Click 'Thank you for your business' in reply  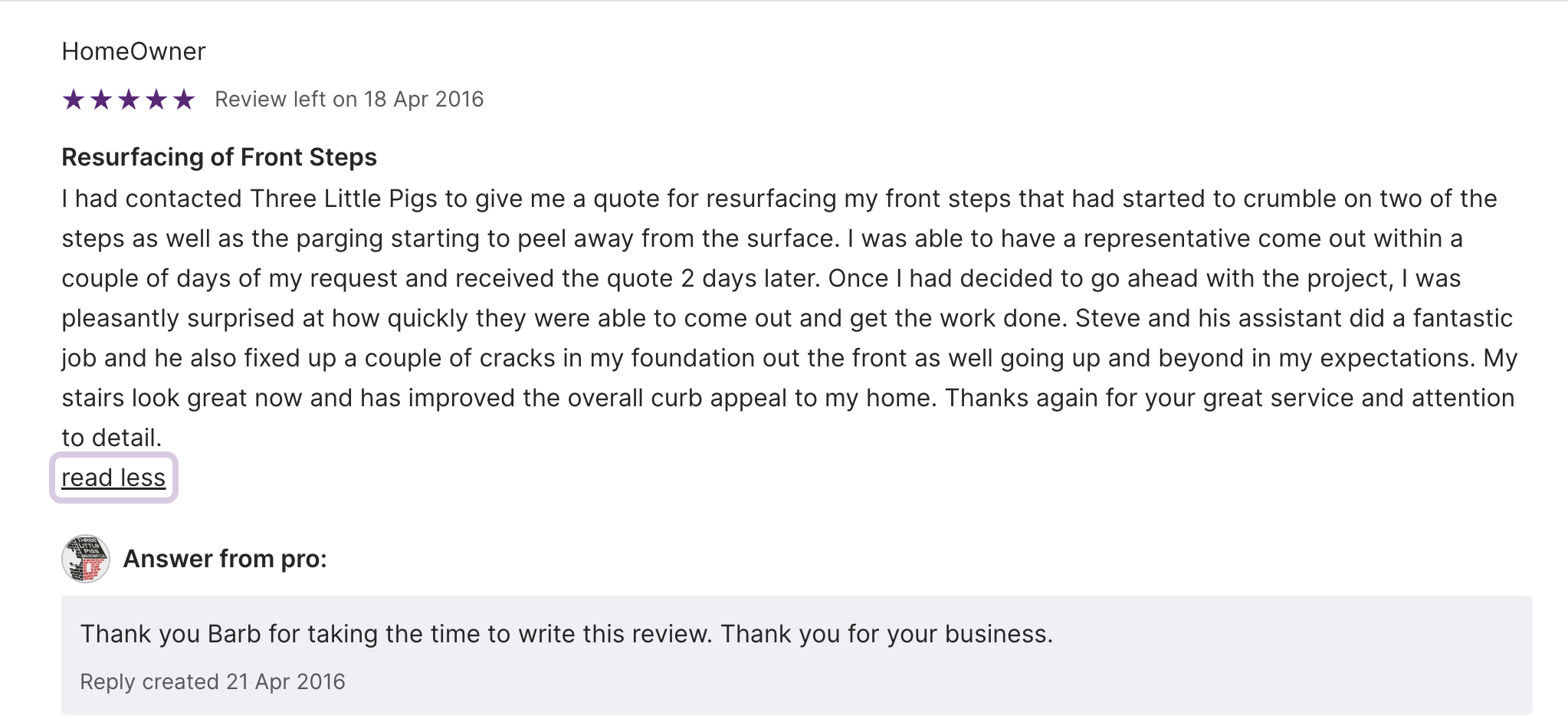point(885,634)
